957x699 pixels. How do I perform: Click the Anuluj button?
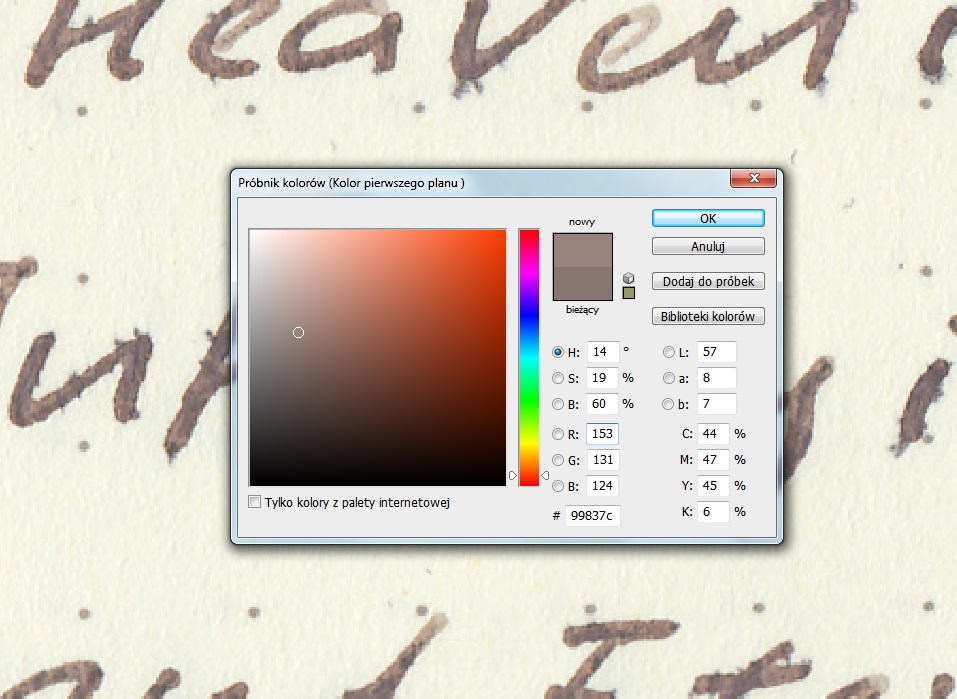[708, 246]
